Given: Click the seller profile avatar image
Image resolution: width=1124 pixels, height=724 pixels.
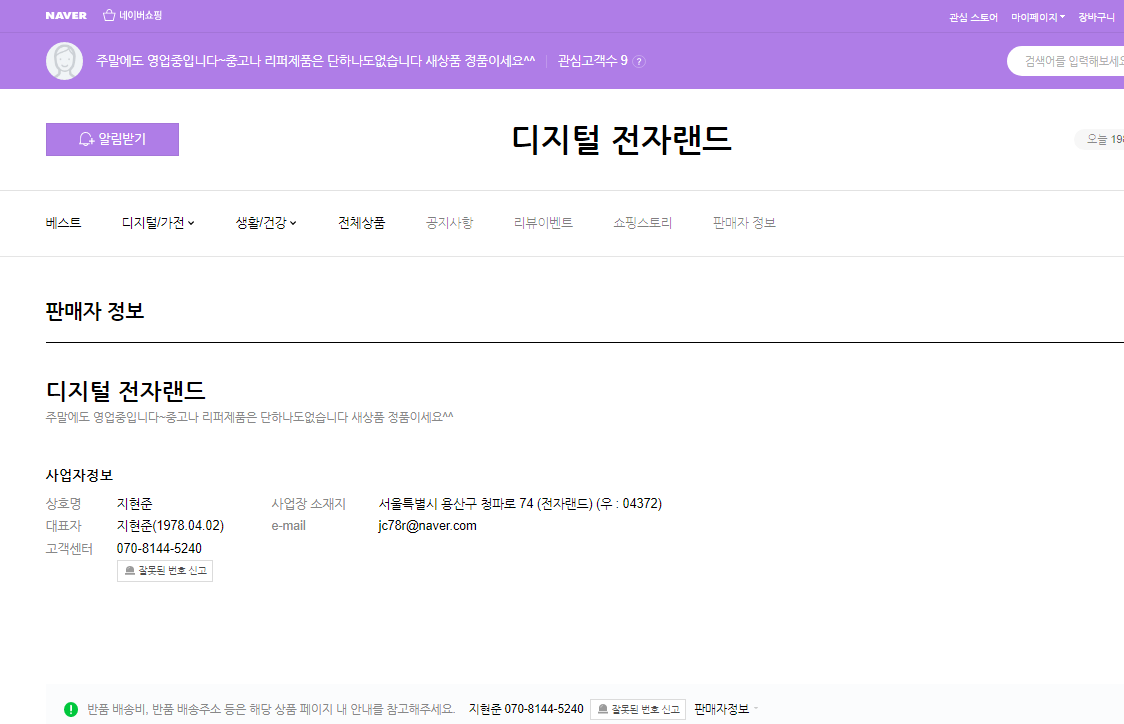Looking at the screenshot, I should click(65, 61).
